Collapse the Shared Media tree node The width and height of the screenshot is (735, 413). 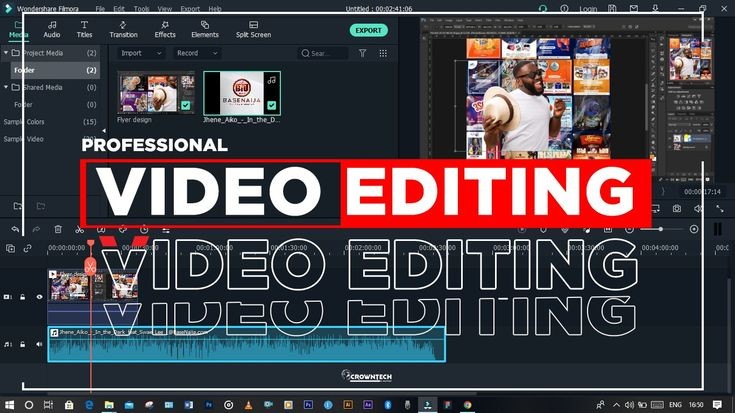pos(6,87)
